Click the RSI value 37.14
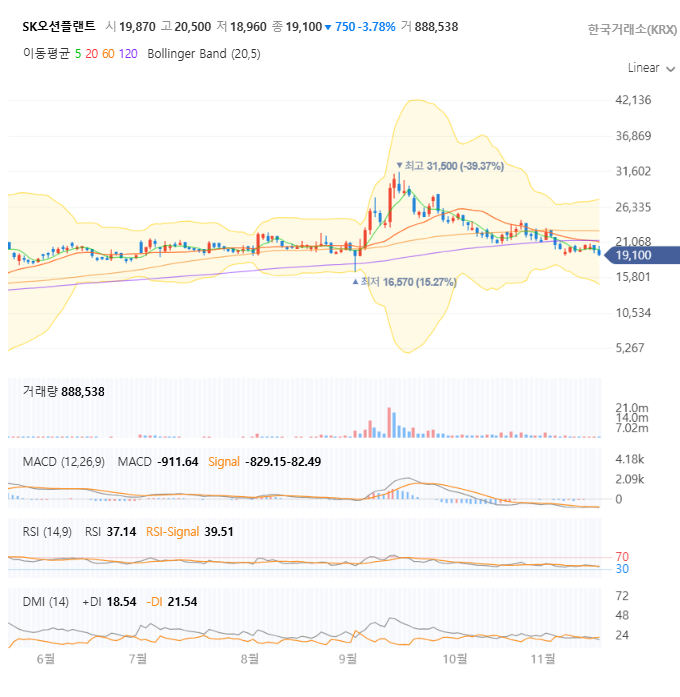680x697 pixels. point(121,532)
